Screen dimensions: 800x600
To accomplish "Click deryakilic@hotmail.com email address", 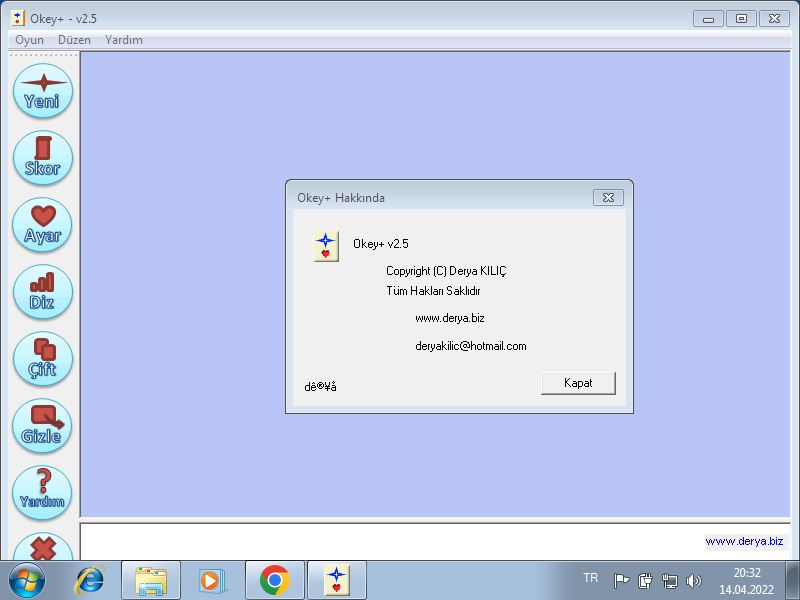I will click(470, 346).
